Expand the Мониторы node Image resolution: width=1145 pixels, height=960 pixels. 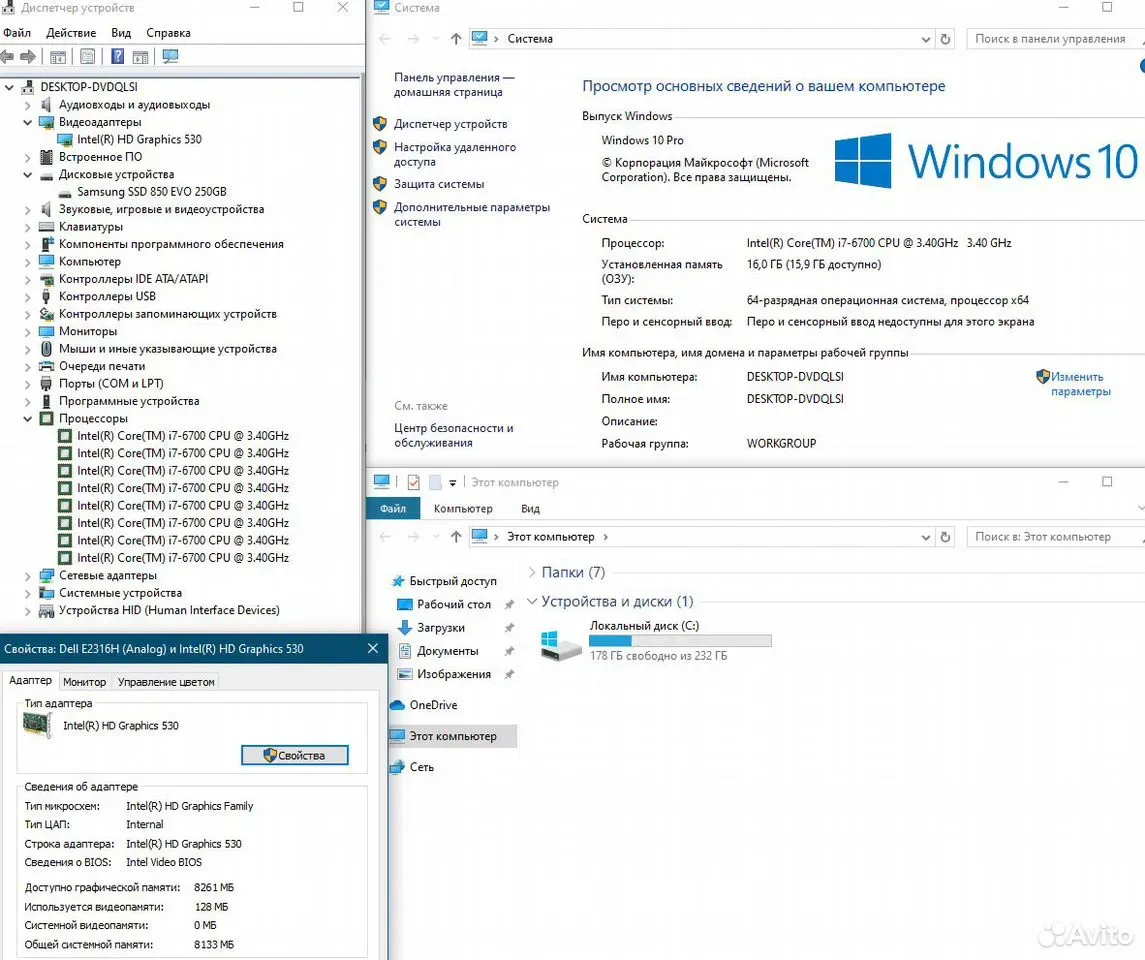(28, 331)
